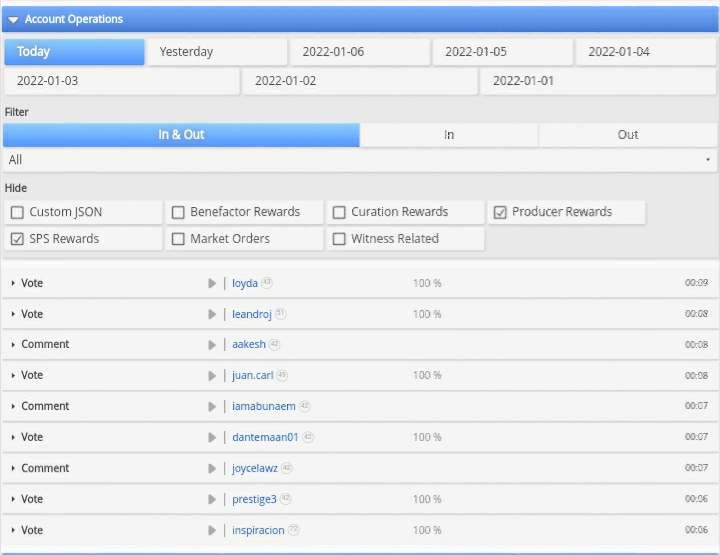Open the prestige3 account link
Viewport: 720px width, 555px height.
(x=254, y=499)
